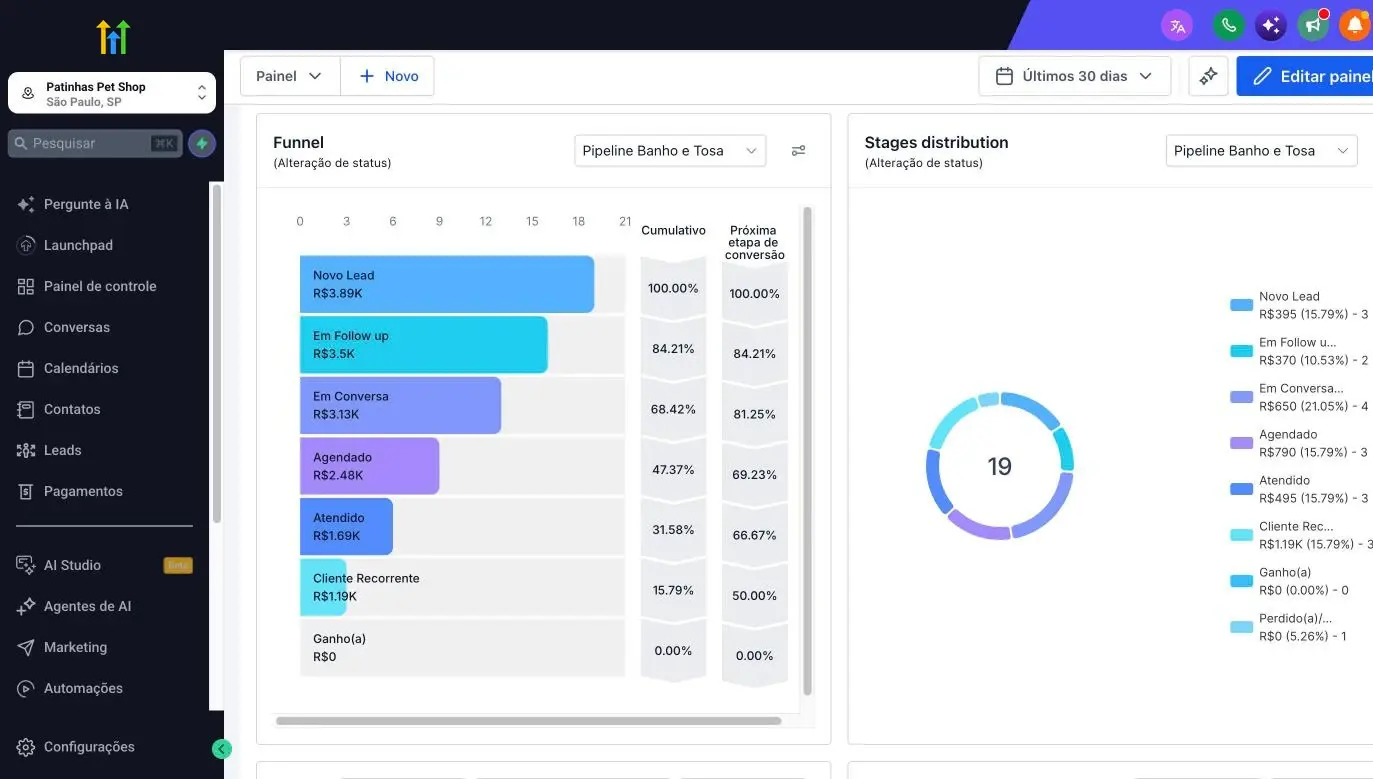Open the translation language icon

click(x=1177, y=26)
